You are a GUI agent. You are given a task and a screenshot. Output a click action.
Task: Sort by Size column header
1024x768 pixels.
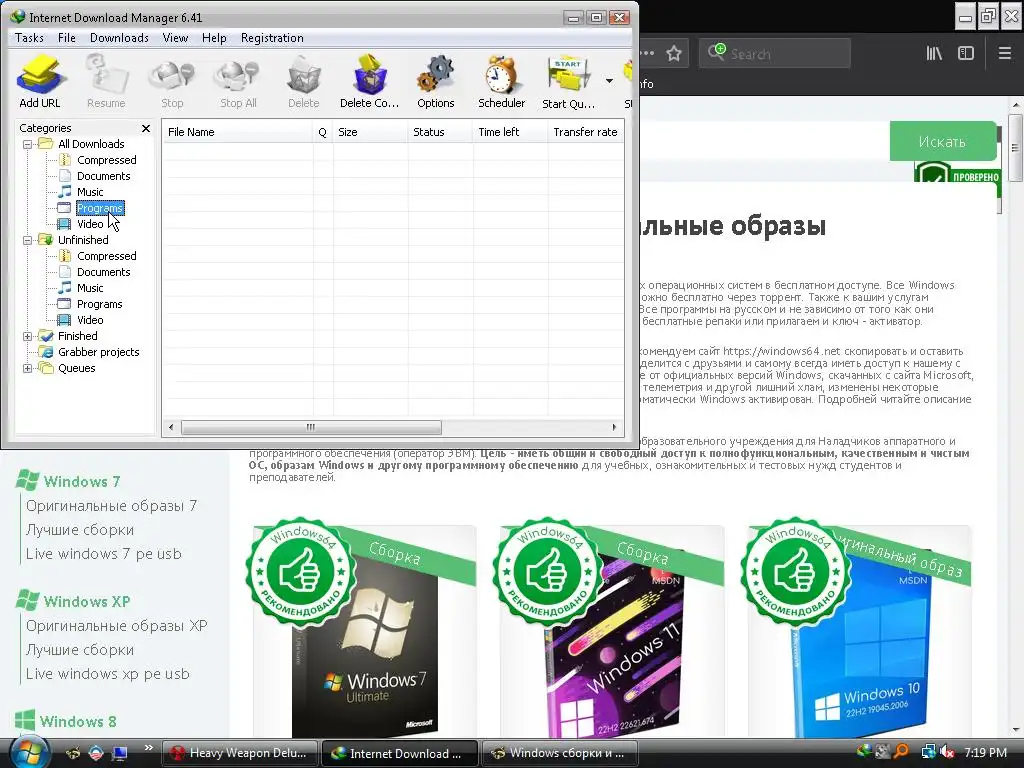(x=370, y=132)
